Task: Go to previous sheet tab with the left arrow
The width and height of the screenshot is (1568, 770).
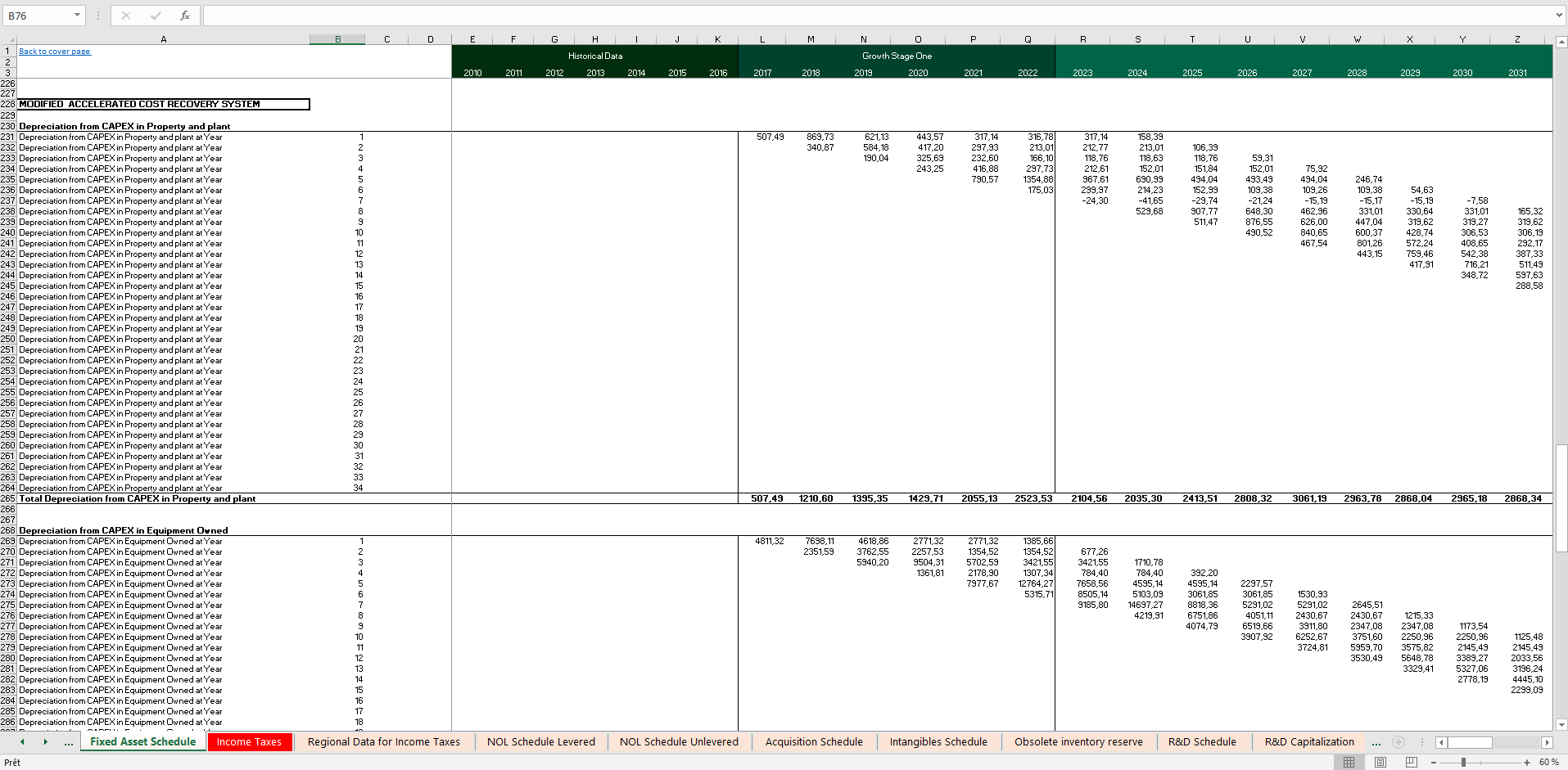Action: (x=22, y=742)
